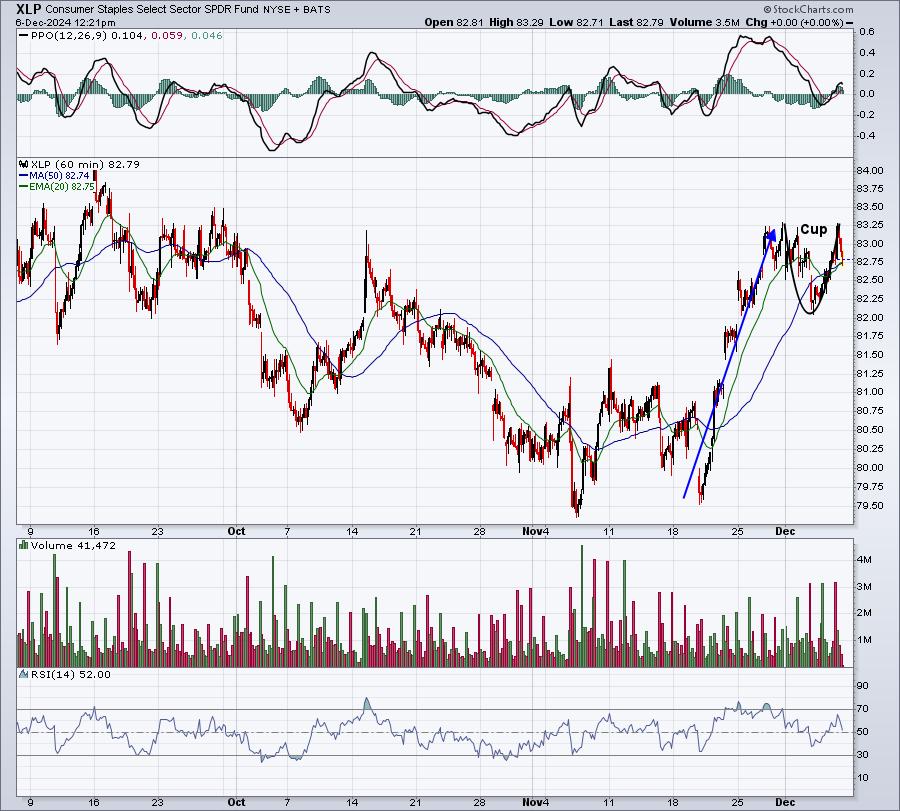
Task: Click the 4M volume axis label
Action: pos(864,560)
